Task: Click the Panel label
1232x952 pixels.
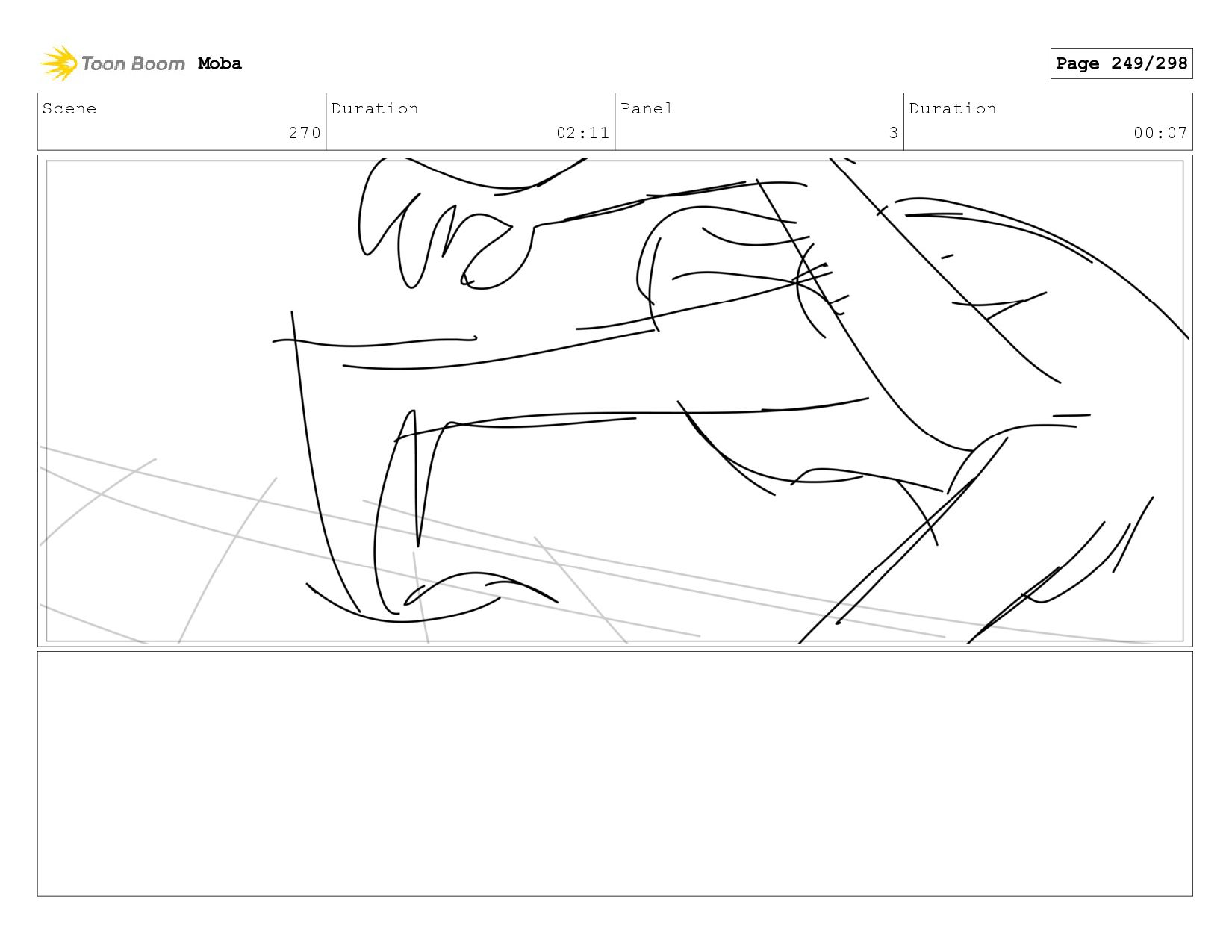Action: (647, 108)
